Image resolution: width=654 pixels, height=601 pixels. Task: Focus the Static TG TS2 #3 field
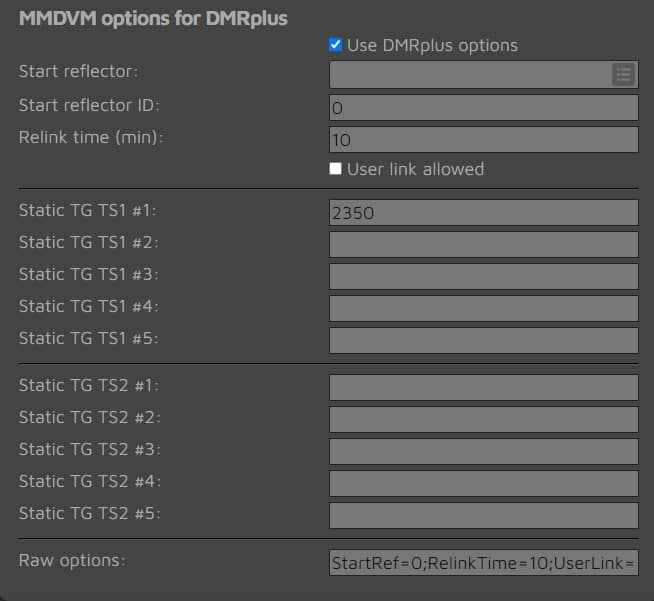tap(483, 452)
